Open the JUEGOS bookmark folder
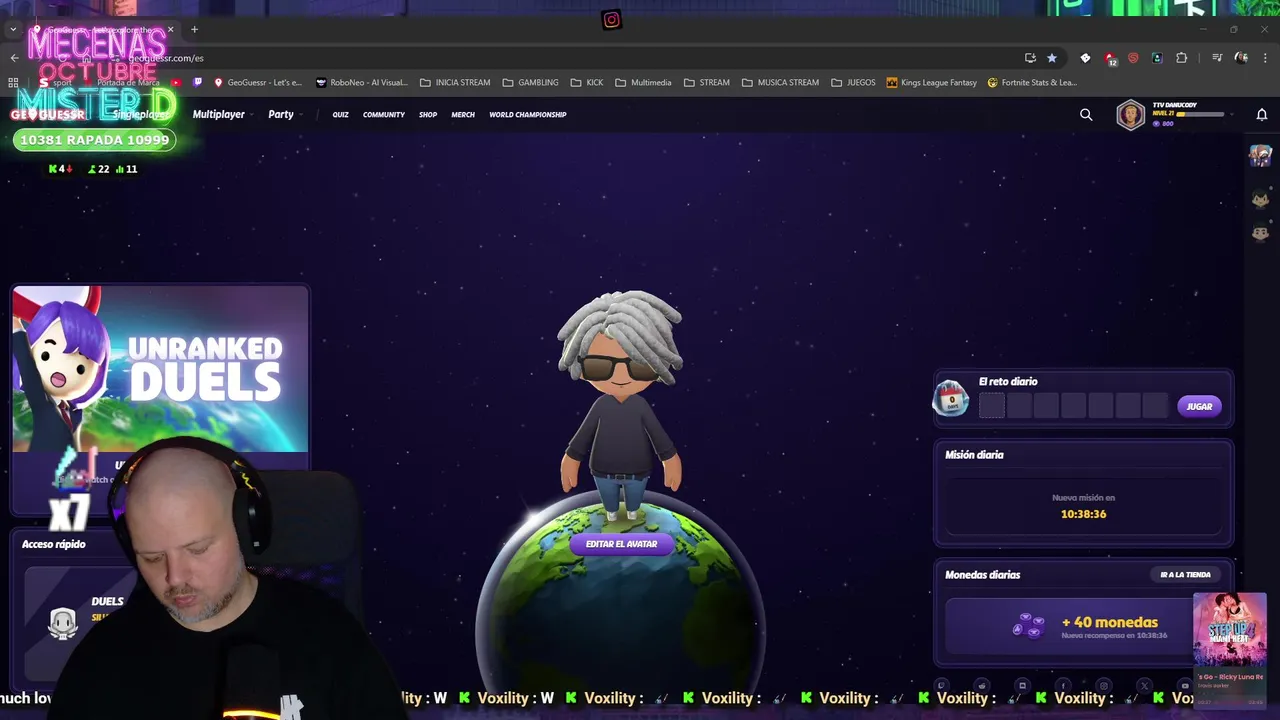The height and width of the screenshot is (720, 1280). tap(853, 82)
